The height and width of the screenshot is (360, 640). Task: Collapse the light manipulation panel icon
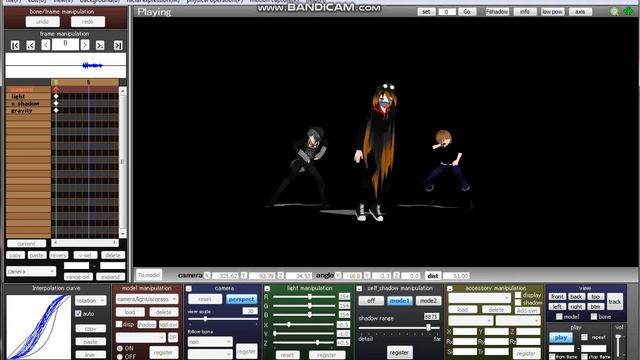(267, 289)
